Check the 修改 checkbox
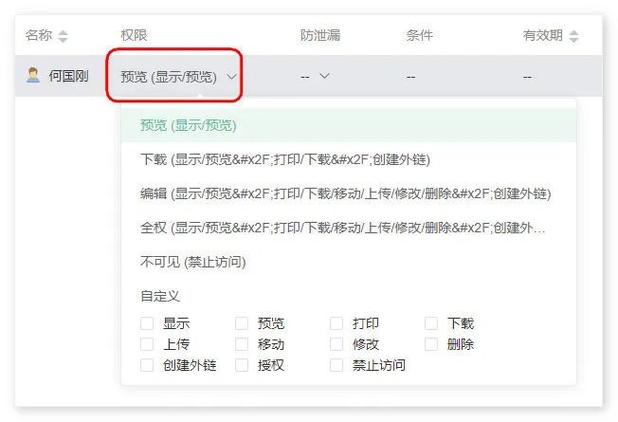 (x=336, y=344)
